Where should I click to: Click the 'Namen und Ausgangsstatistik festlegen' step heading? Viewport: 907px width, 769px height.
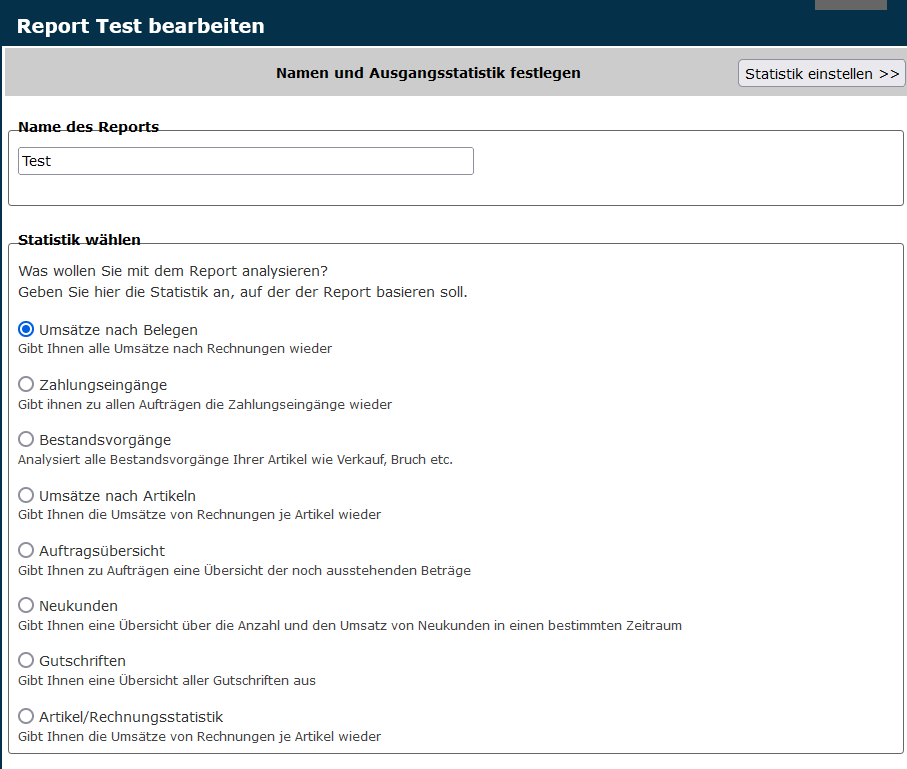coord(428,73)
